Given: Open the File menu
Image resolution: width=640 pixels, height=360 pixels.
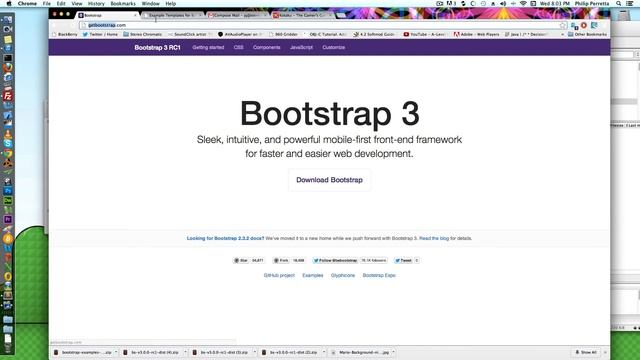Looking at the screenshot, I should click(47, 3).
